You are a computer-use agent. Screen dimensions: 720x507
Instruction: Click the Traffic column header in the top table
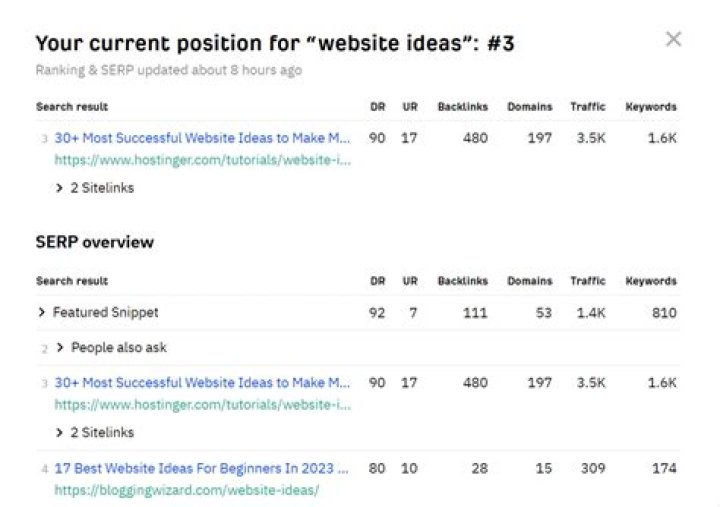tap(588, 107)
